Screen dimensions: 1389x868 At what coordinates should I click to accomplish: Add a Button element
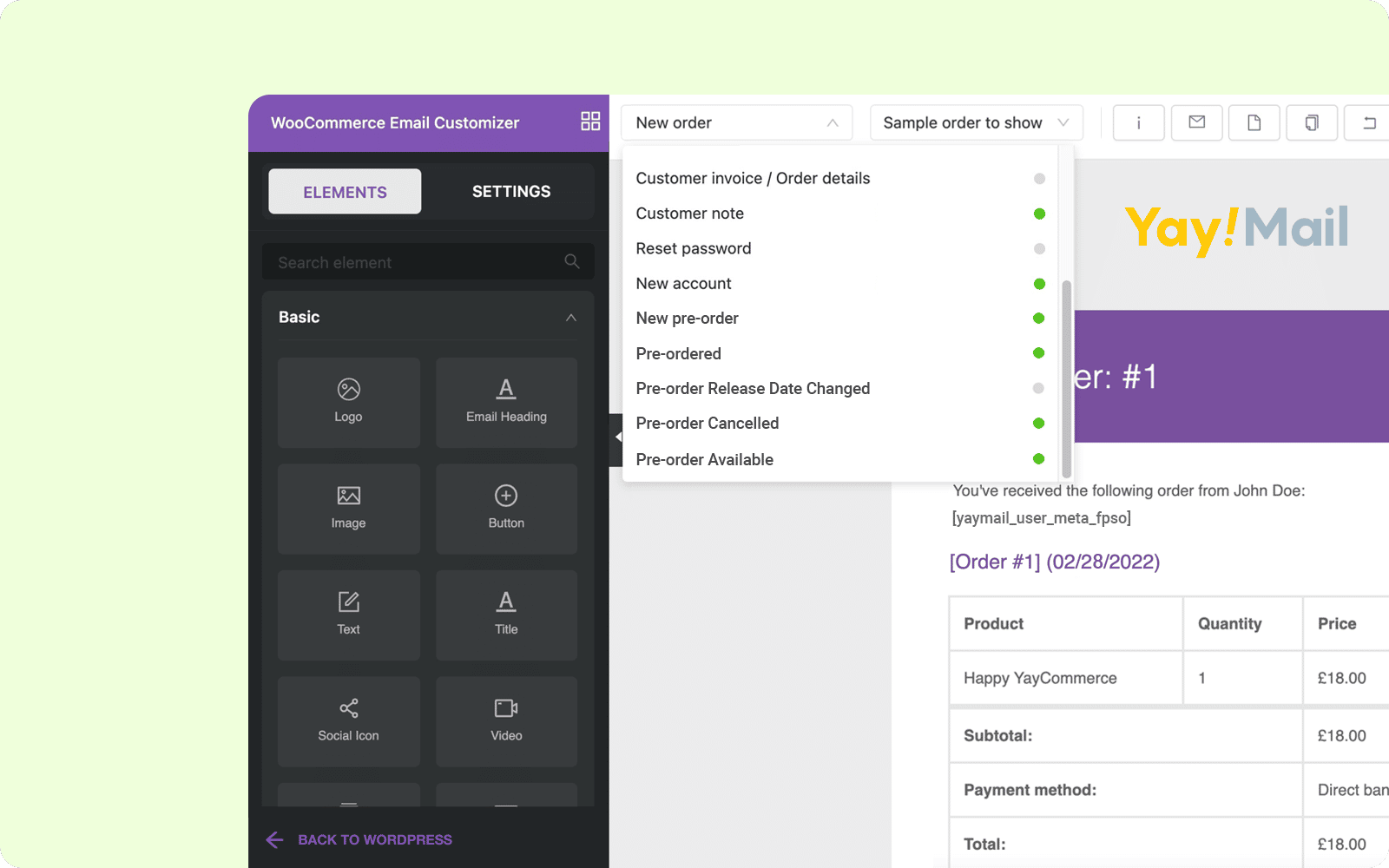tap(506, 509)
